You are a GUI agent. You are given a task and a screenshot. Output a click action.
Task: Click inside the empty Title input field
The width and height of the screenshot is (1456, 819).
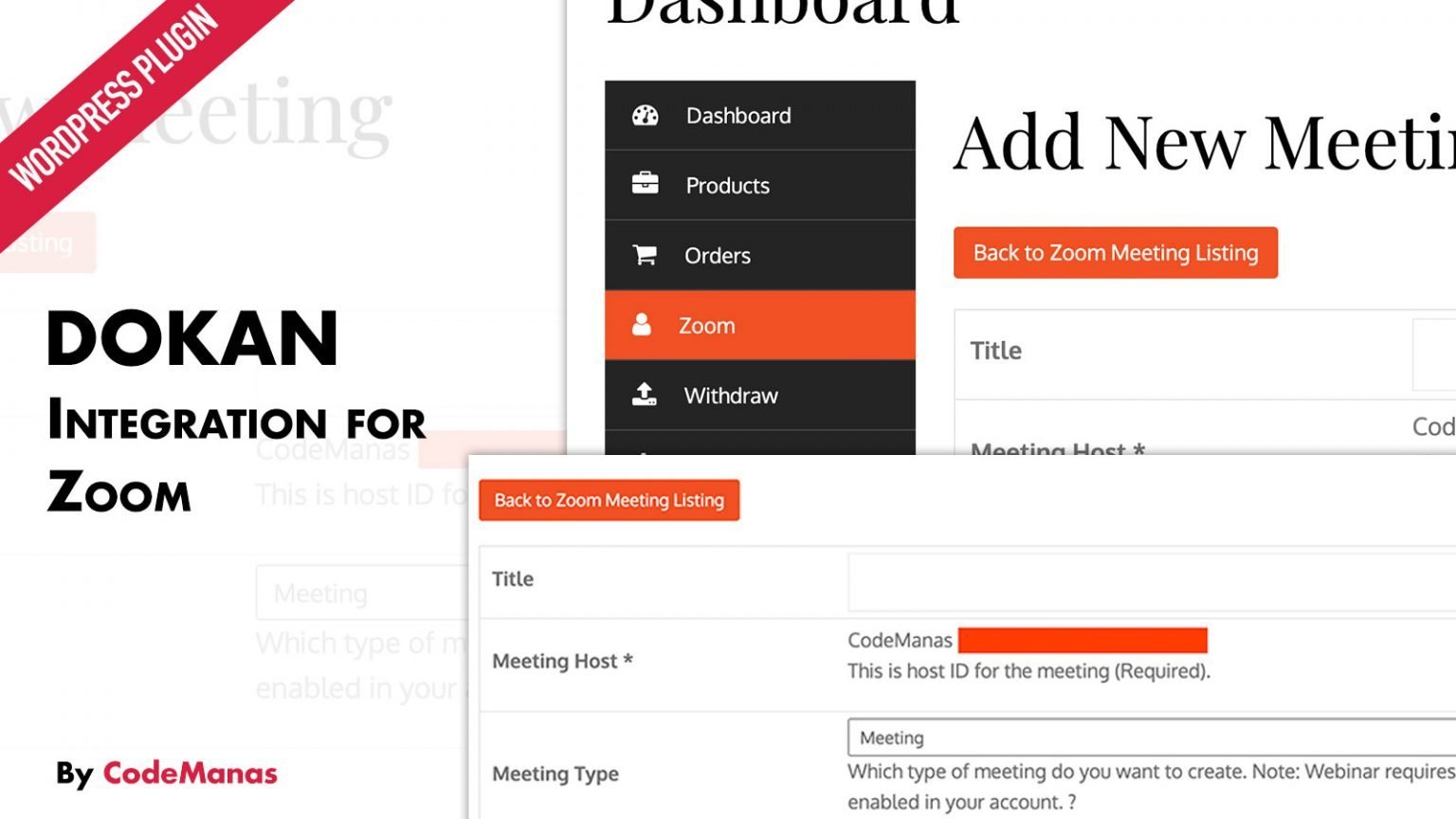[x=1137, y=579]
